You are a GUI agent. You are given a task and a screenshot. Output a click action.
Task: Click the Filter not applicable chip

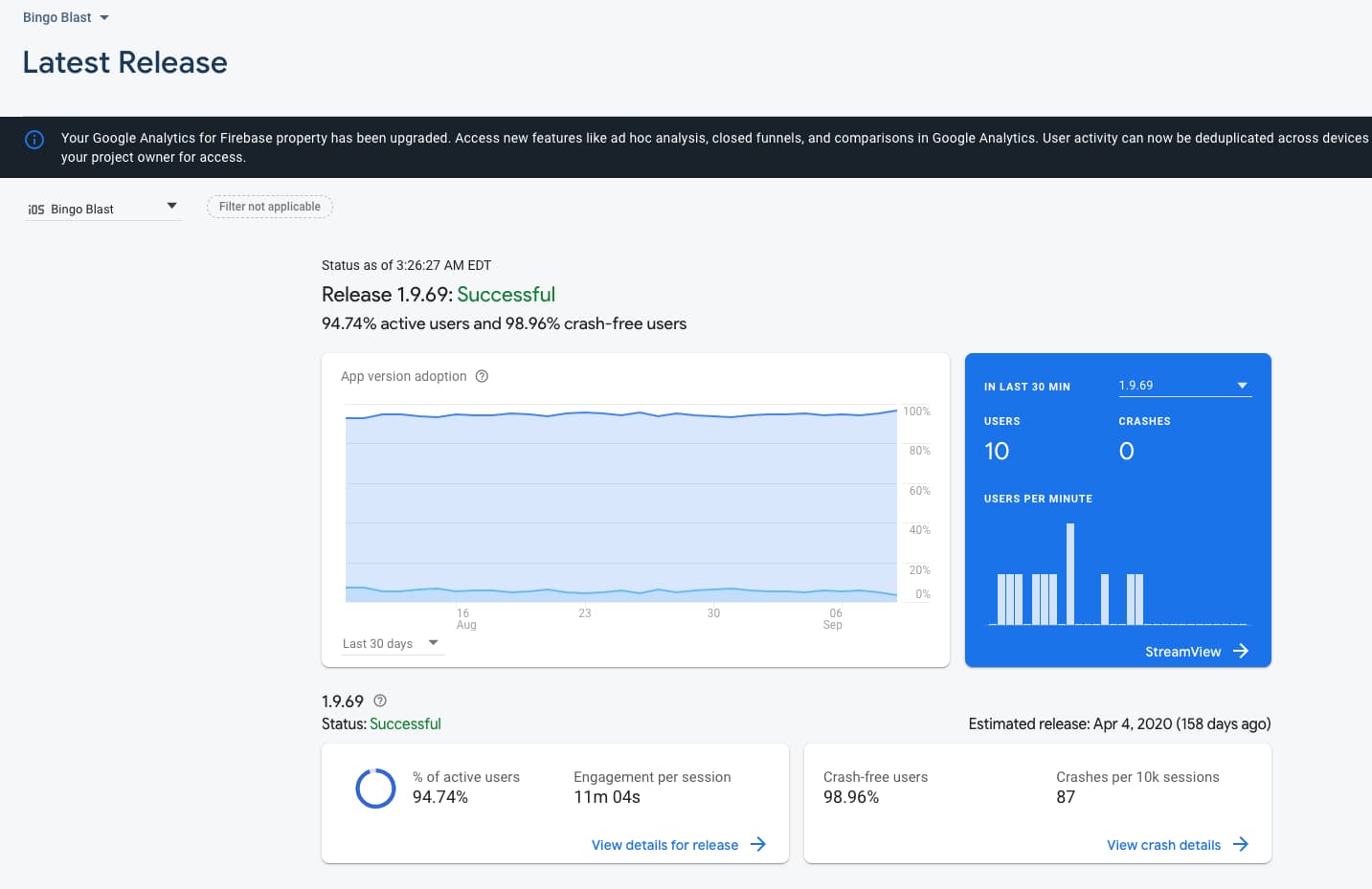pos(270,207)
